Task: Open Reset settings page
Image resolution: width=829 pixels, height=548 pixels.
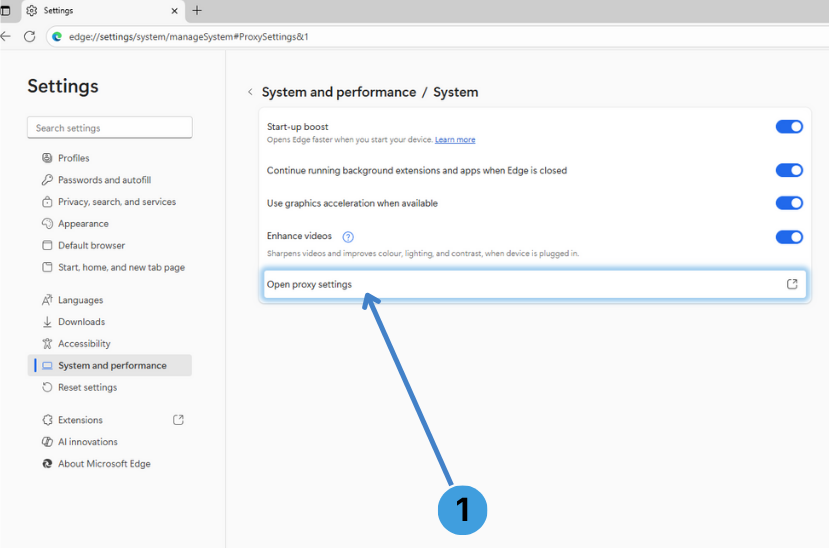Action: tap(109, 387)
